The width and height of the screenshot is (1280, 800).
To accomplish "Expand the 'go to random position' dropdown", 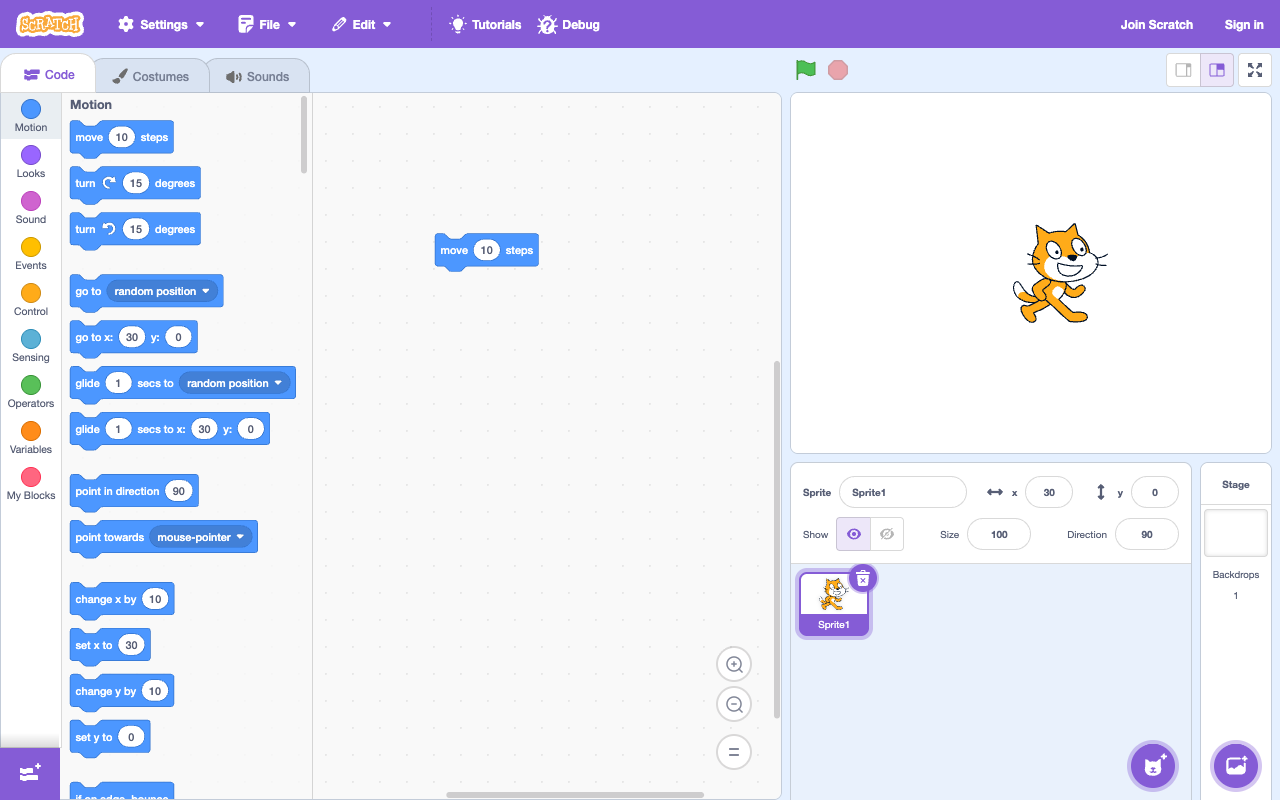I will coord(162,291).
